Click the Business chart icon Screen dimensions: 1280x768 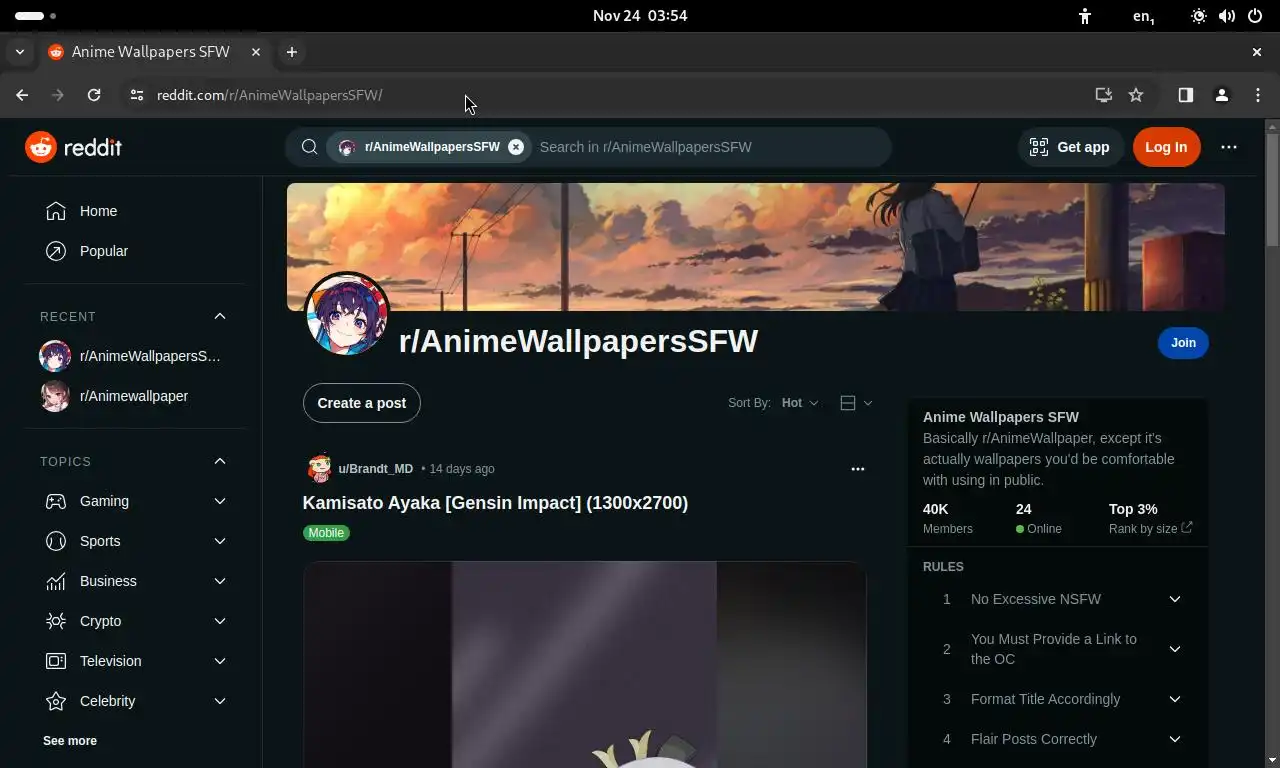[56, 581]
